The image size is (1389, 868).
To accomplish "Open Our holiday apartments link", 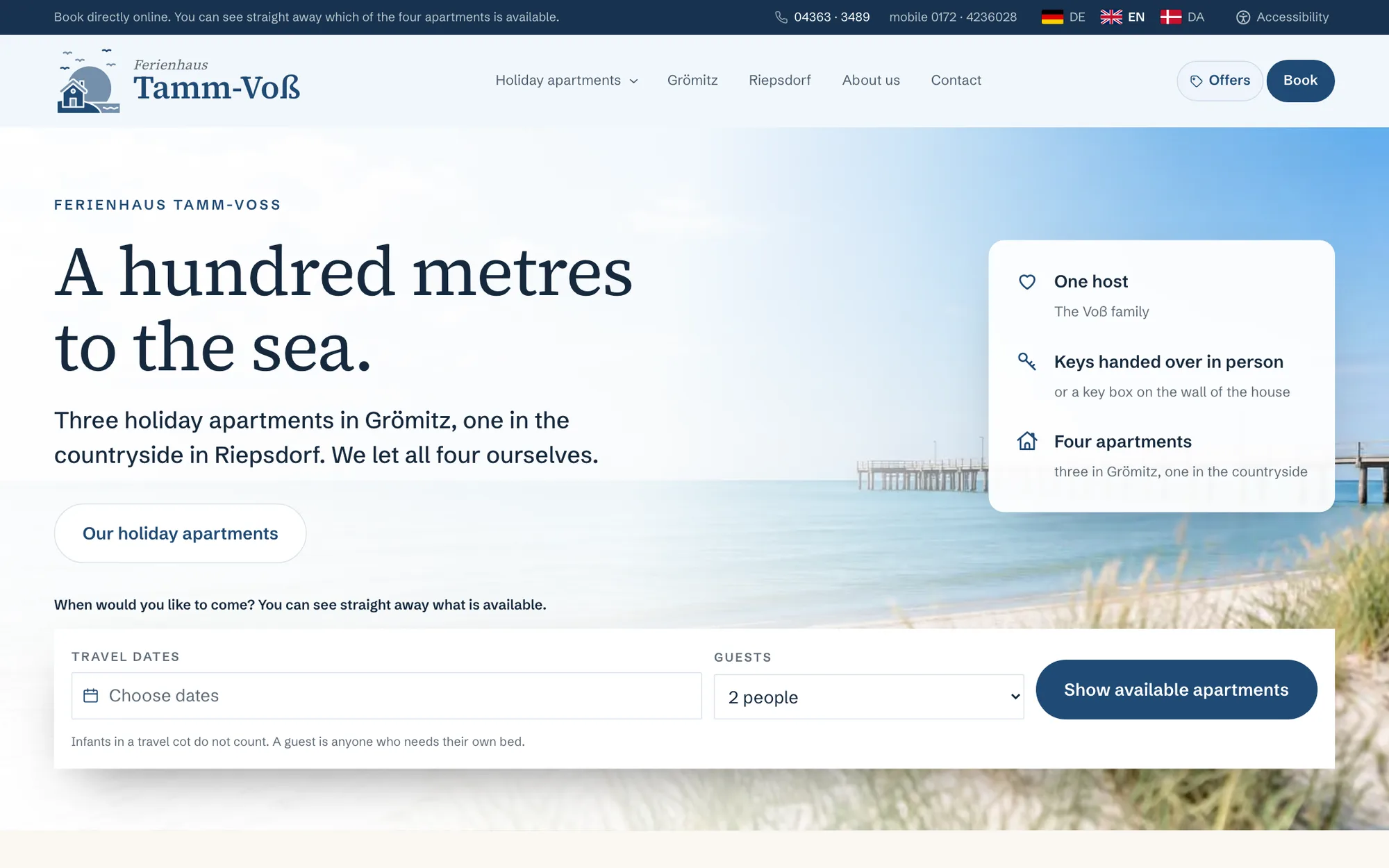I will tap(181, 533).
